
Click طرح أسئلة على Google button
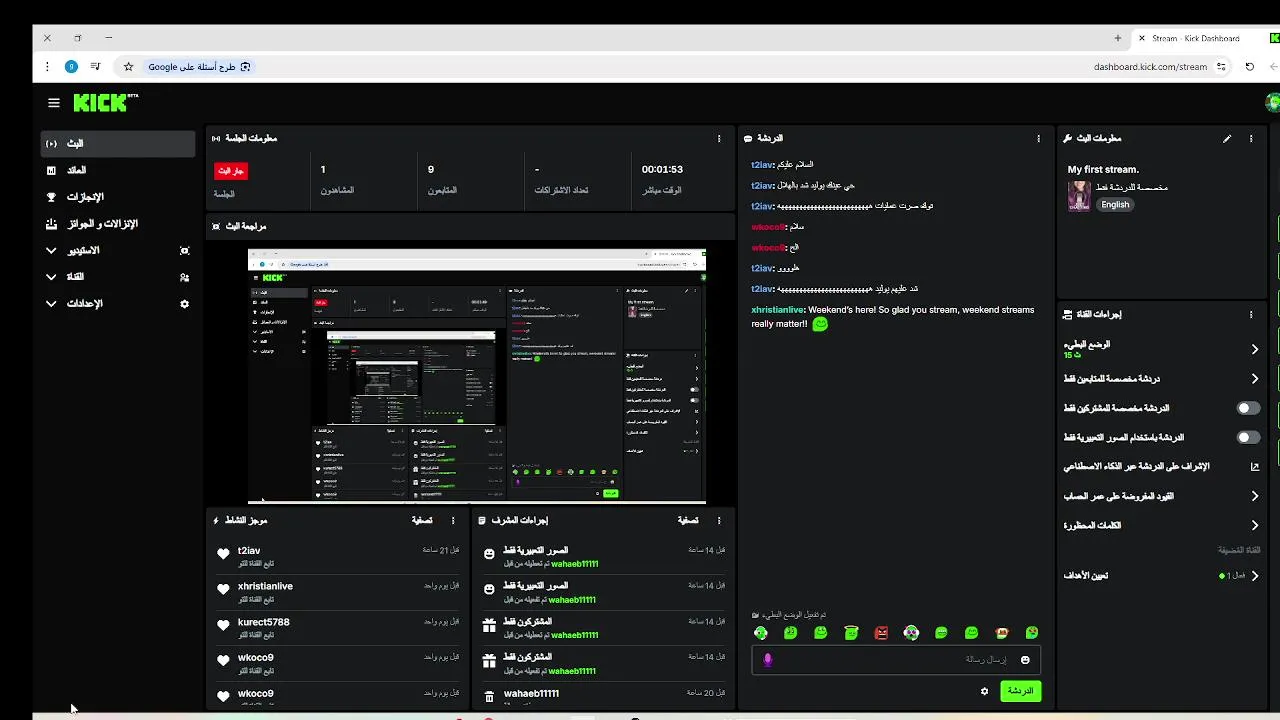(200, 67)
